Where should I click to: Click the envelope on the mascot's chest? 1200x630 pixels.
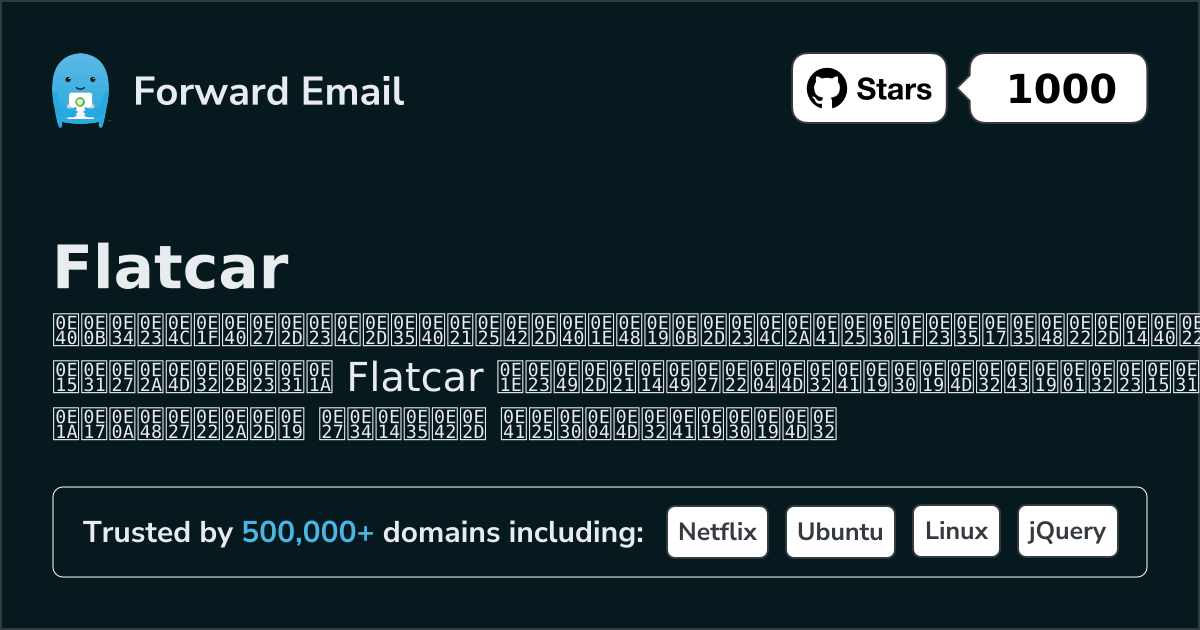(x=79, y=102)
